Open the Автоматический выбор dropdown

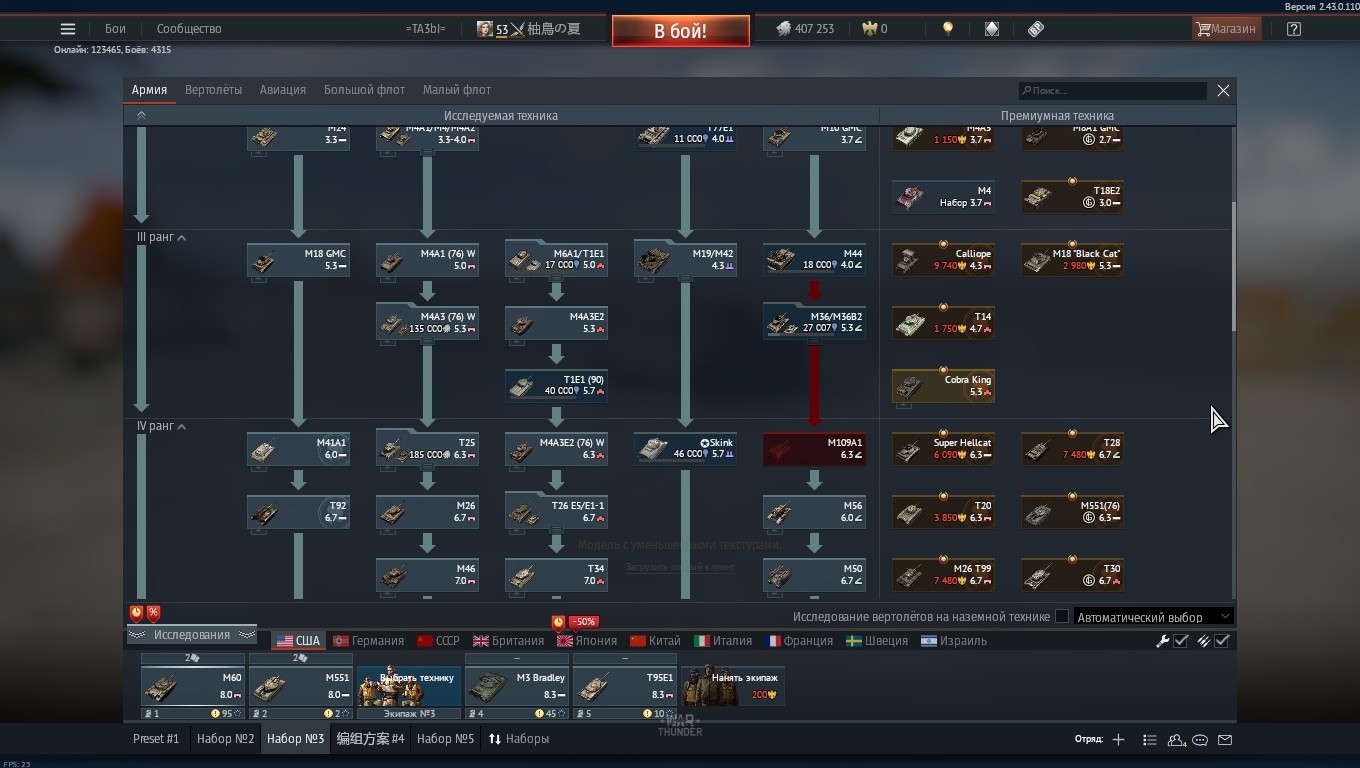coord(1154,617)
